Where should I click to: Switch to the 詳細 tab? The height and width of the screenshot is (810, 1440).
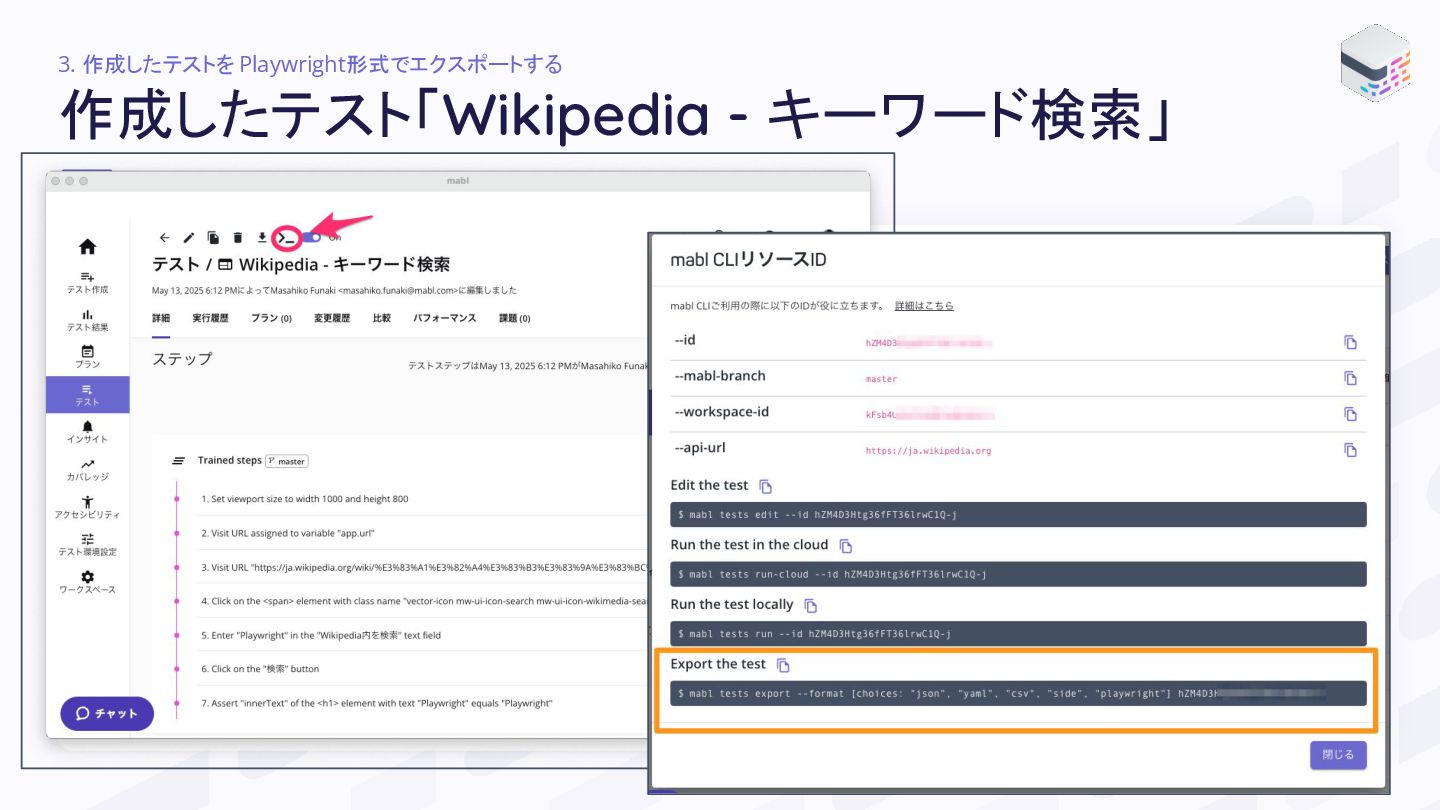[161, 319]
